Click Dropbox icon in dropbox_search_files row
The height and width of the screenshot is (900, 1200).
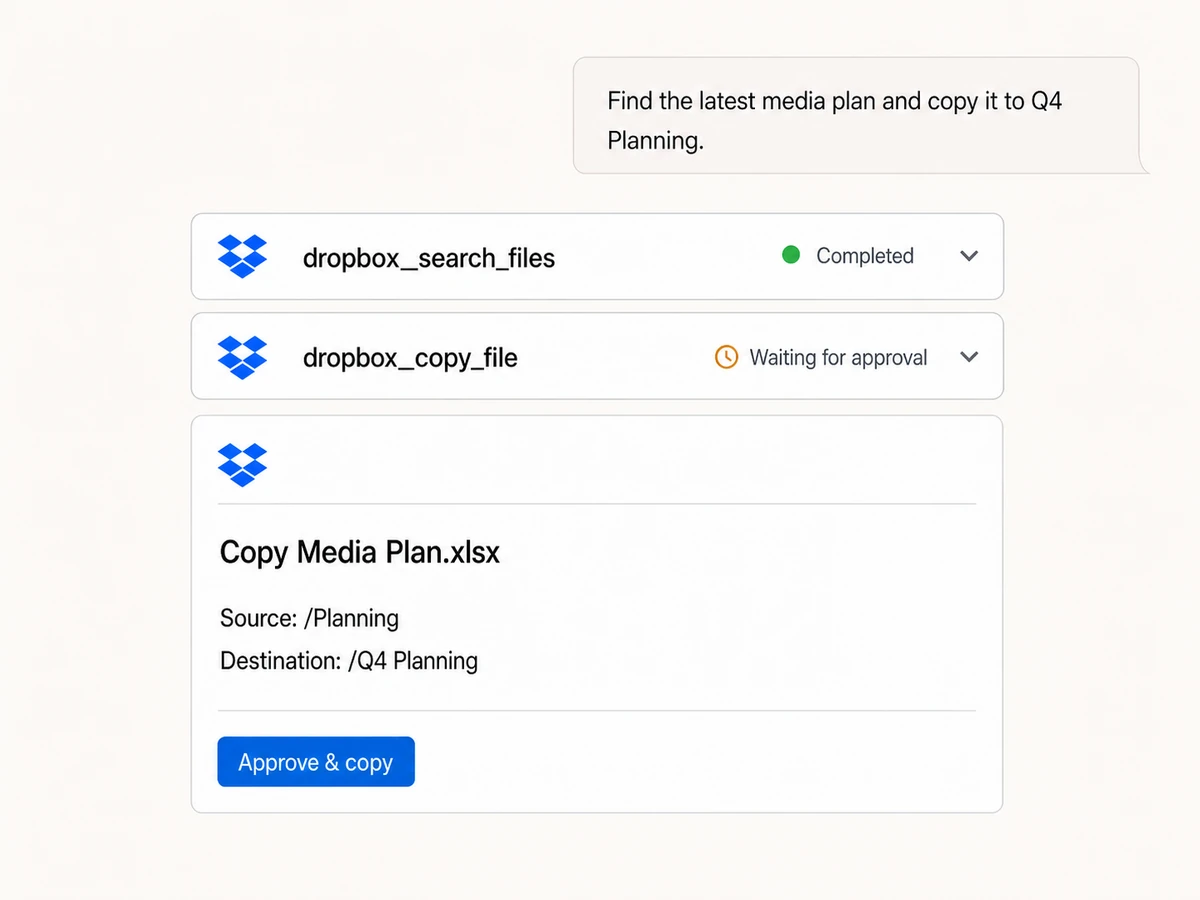(242, 256)
